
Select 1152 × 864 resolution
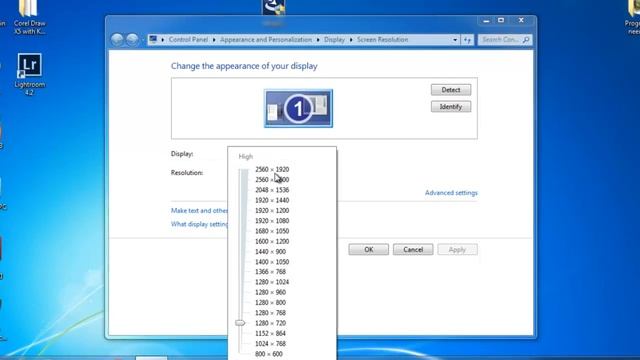click(270, 333)
